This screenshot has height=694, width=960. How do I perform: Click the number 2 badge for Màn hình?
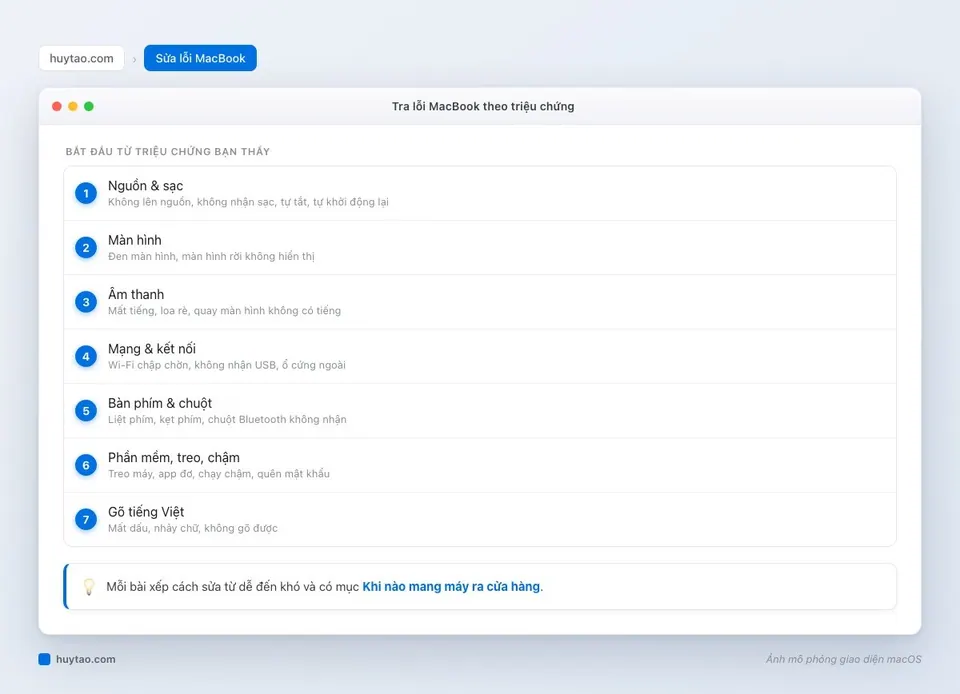click(86, 248)
